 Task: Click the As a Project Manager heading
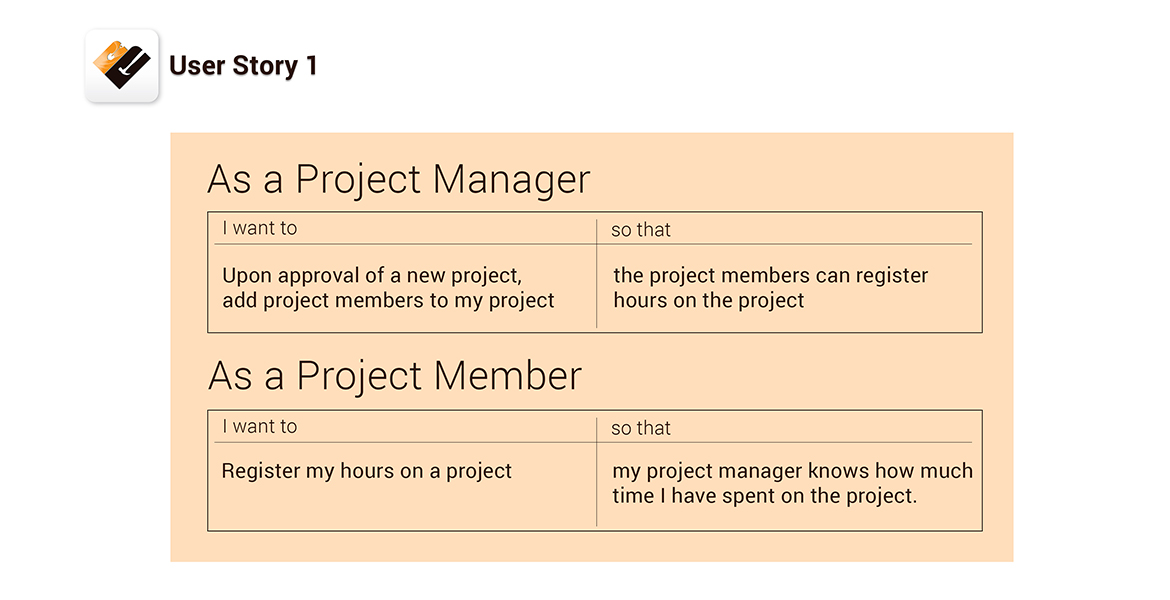[398, 179]
